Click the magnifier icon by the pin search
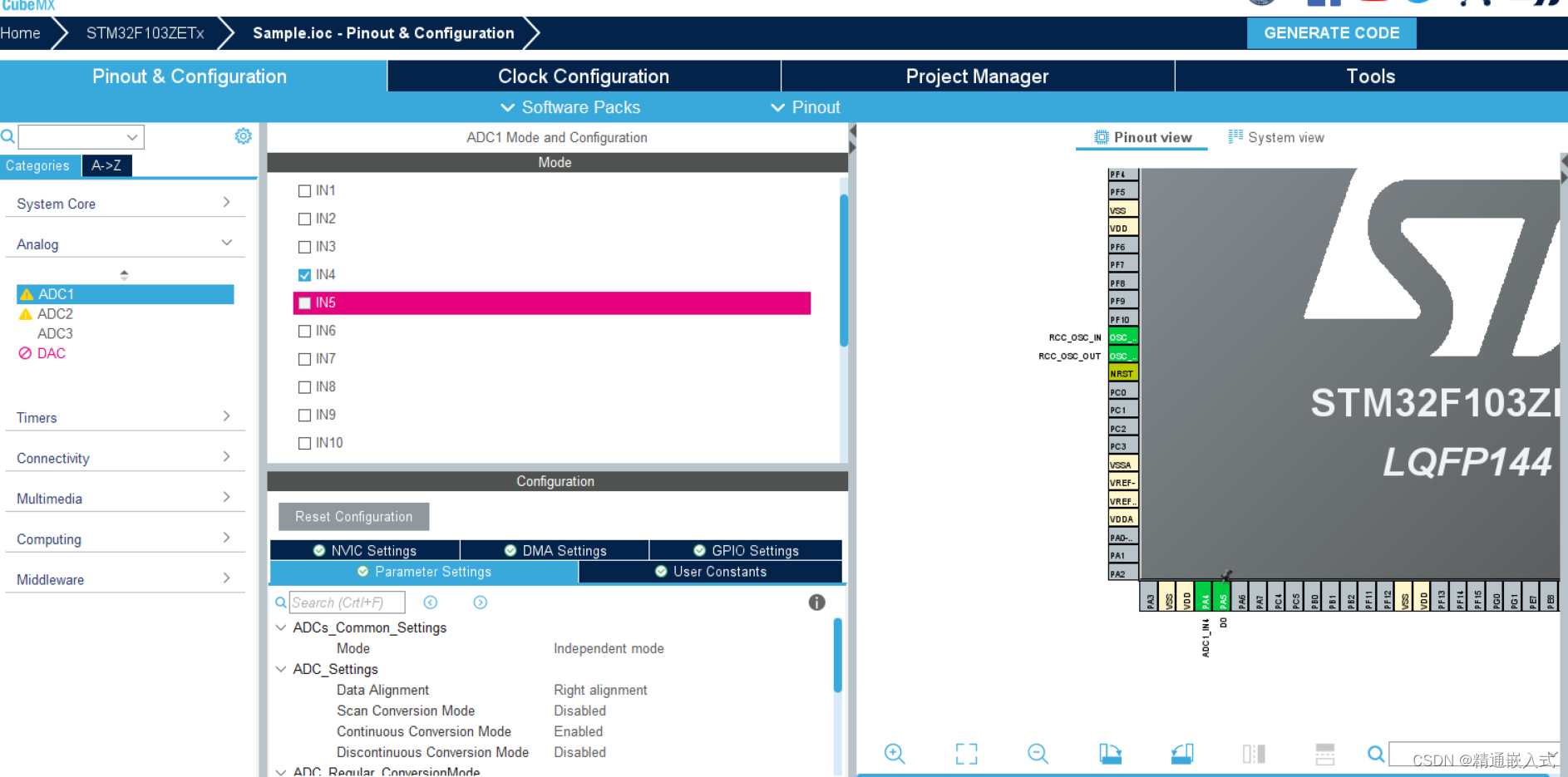1568x777 pixels. pos(1376,754)
